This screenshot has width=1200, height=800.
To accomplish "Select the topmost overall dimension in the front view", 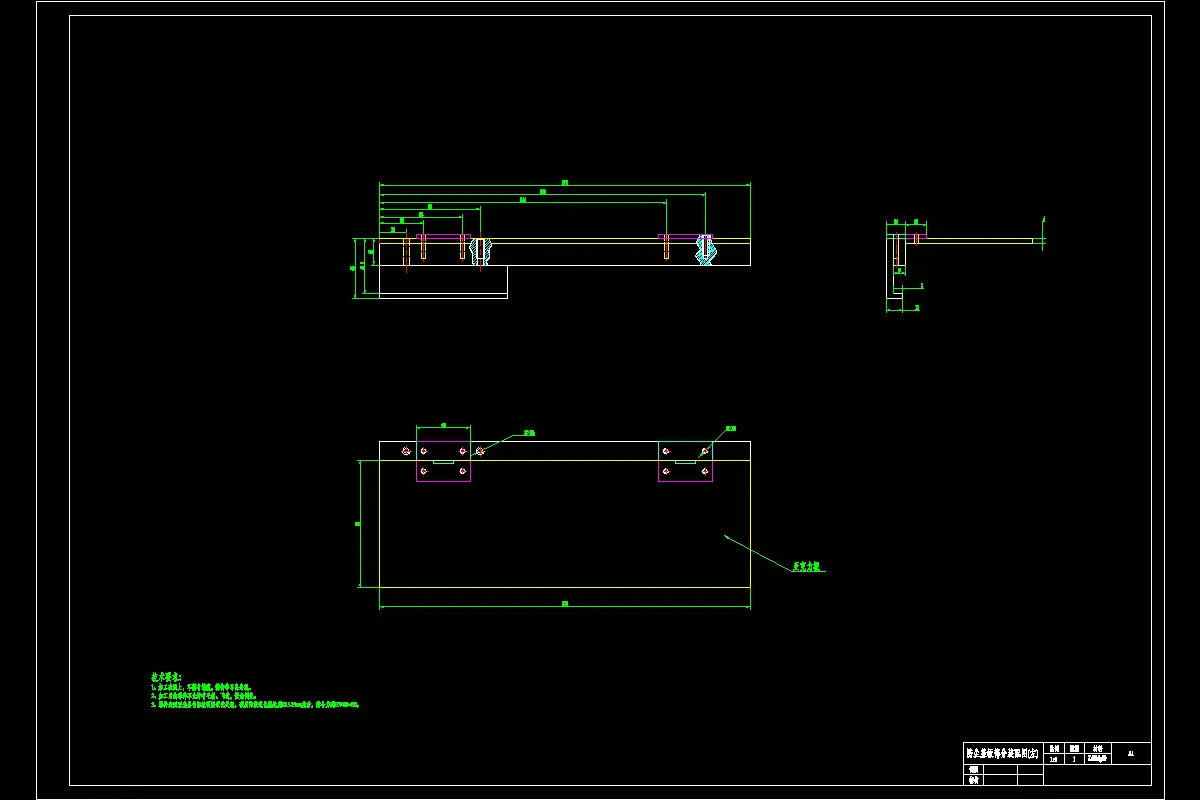I will point(565,183).
